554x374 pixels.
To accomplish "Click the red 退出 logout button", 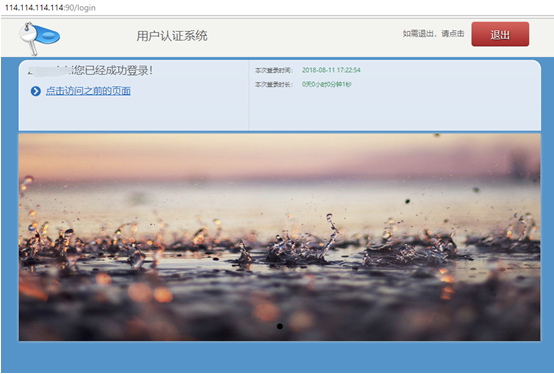I will 500,34.
